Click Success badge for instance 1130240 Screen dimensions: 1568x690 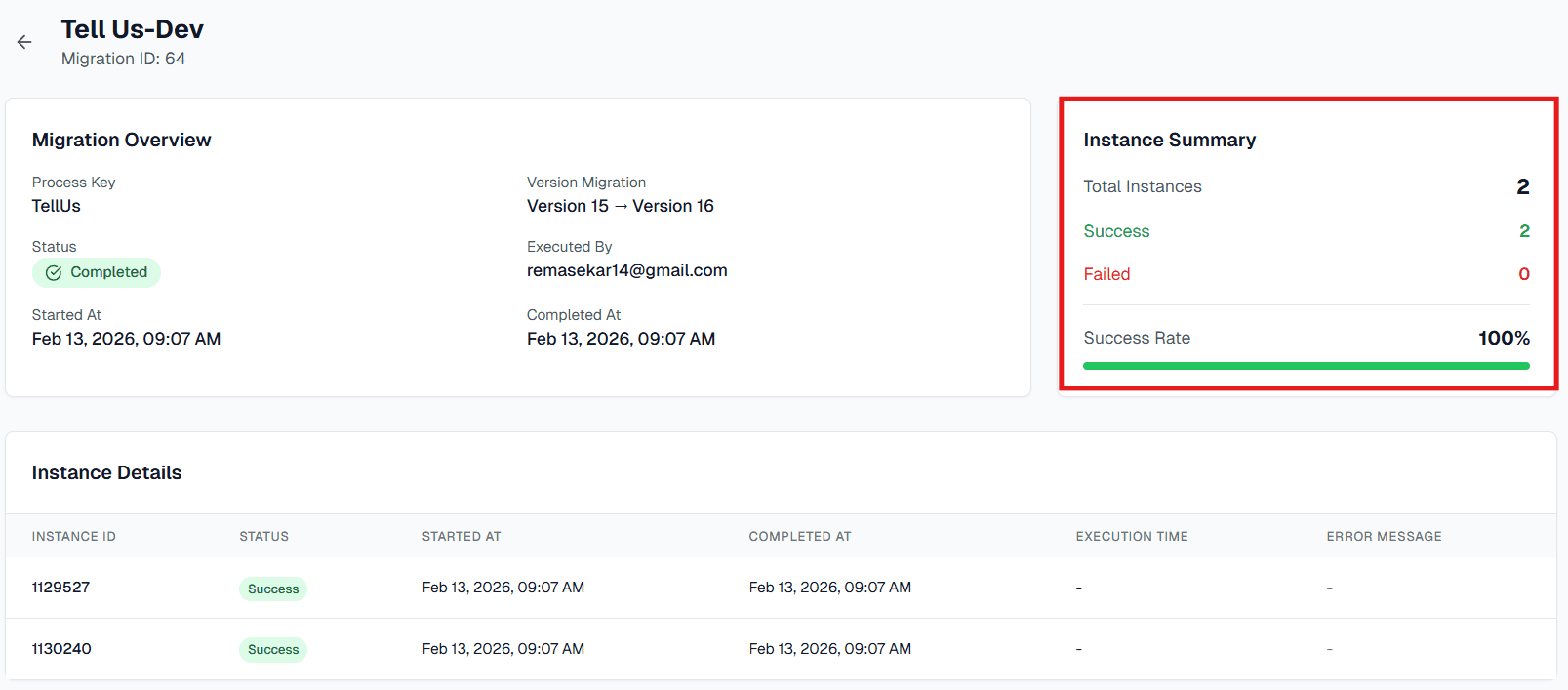pyautogui.click(x=273, y=650)
